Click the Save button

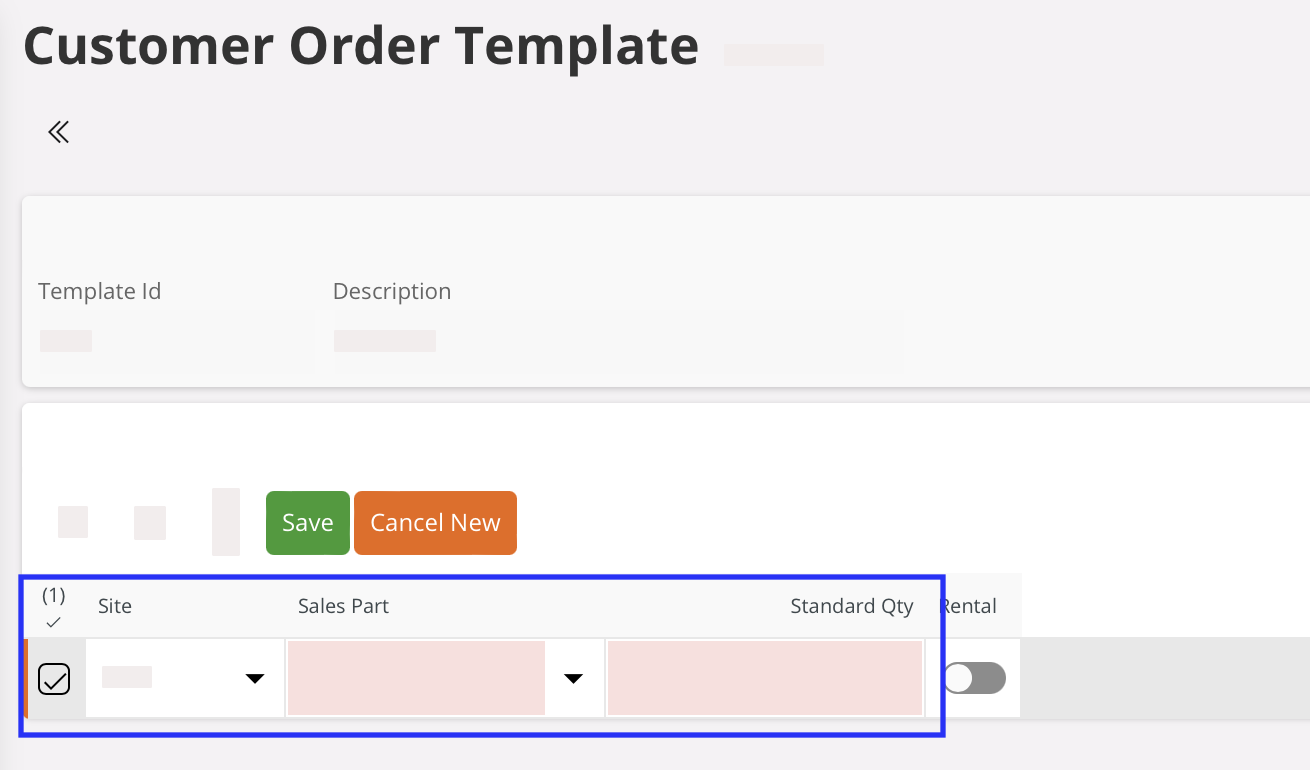point(307,523)
